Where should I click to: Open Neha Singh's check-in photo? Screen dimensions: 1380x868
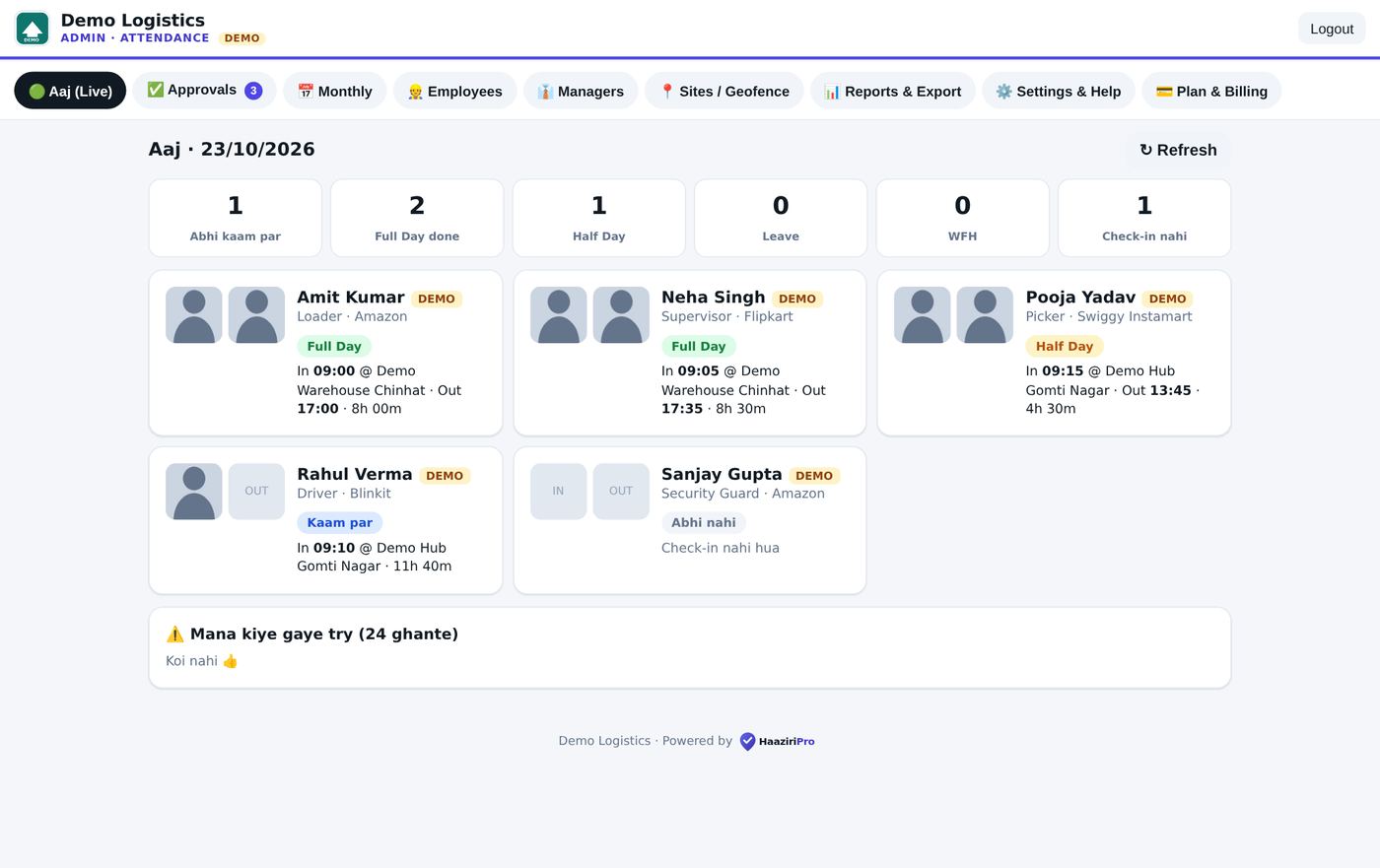click(559, 315)
